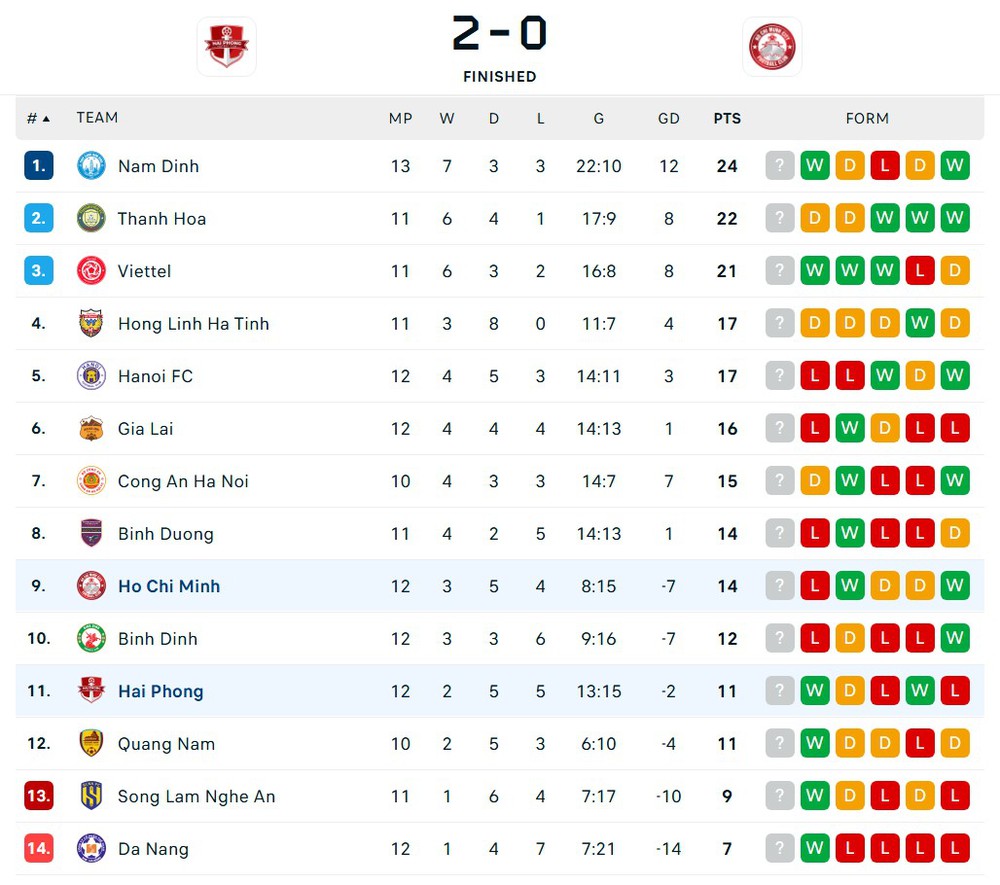Select the highlighted Ho Chi Minh row name
Screen dimensions: 1000x885
point(169,586)
